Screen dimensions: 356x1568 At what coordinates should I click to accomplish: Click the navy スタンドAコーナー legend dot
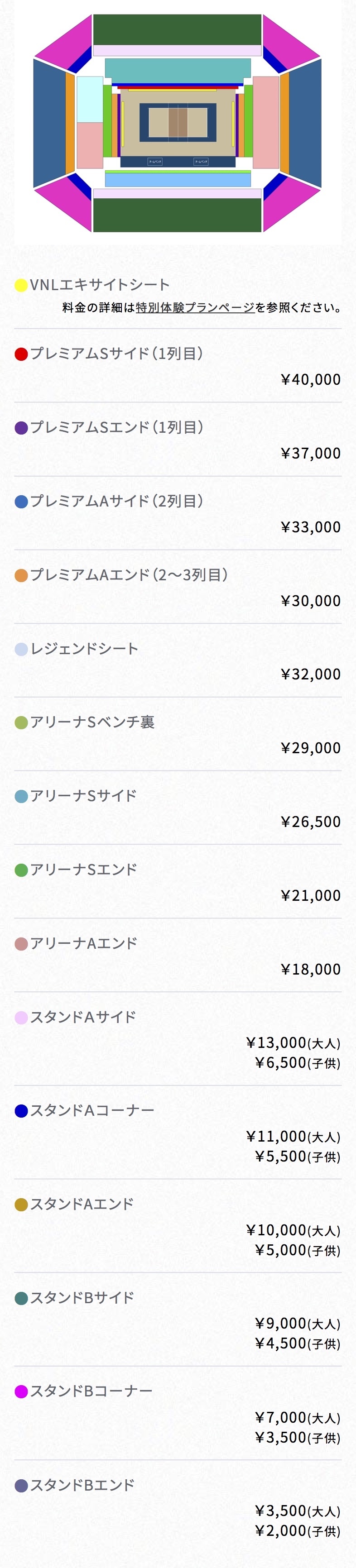click(21, 1111)
